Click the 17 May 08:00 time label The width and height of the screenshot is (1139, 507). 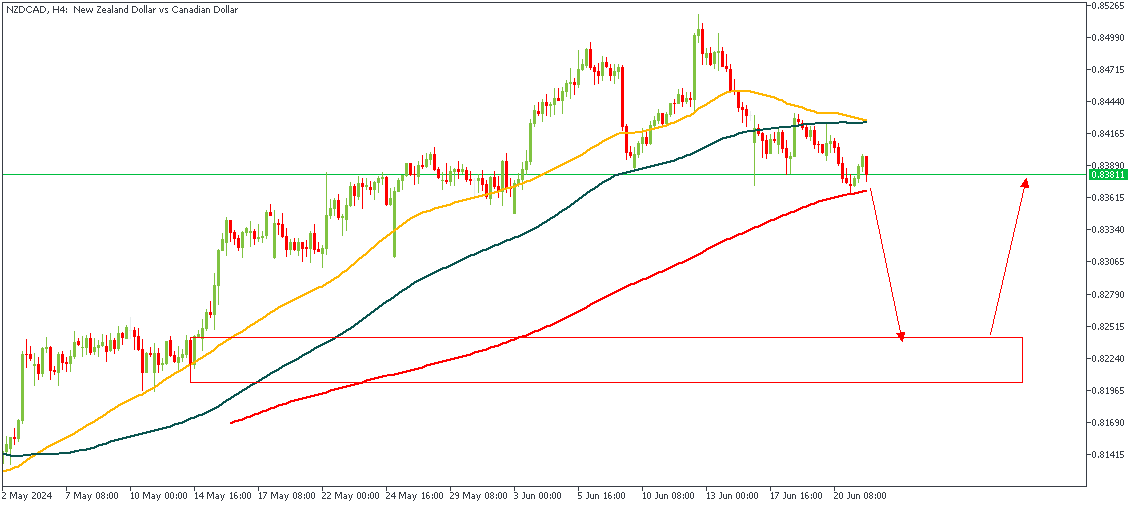pos(286,496)
